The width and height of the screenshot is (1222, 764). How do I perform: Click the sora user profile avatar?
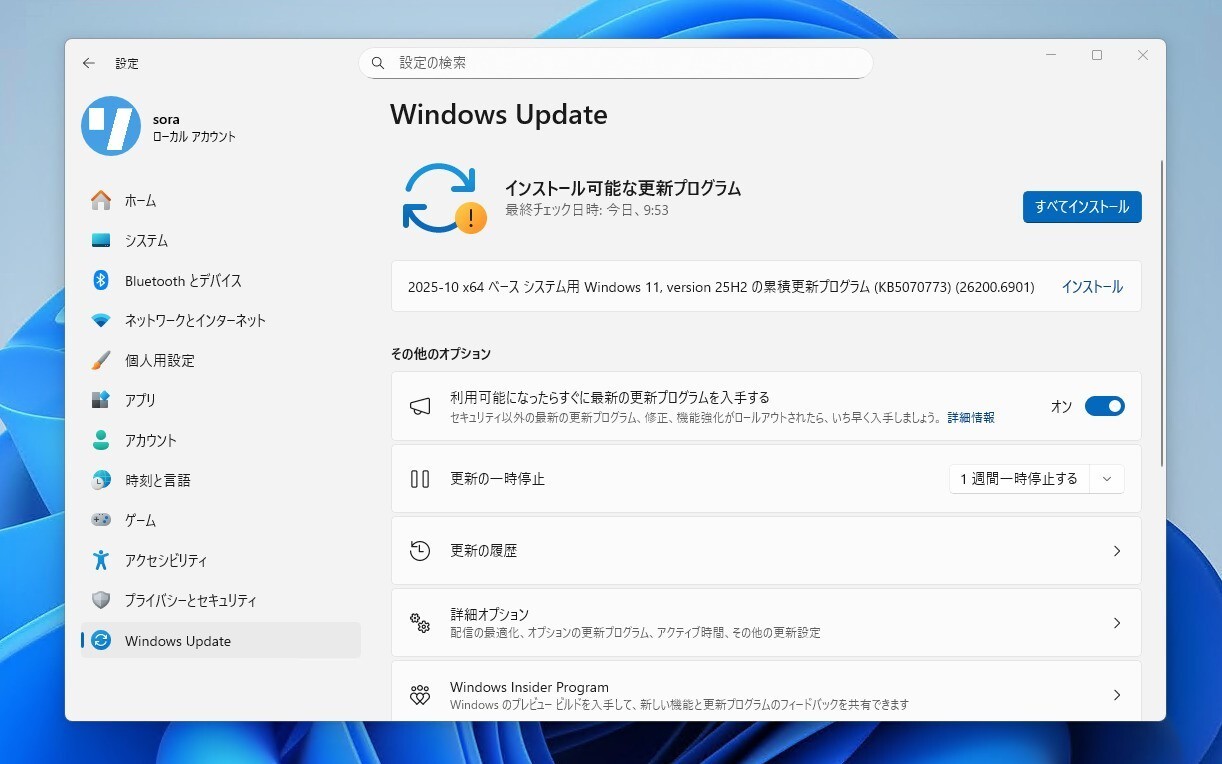[x=110, y=126]
